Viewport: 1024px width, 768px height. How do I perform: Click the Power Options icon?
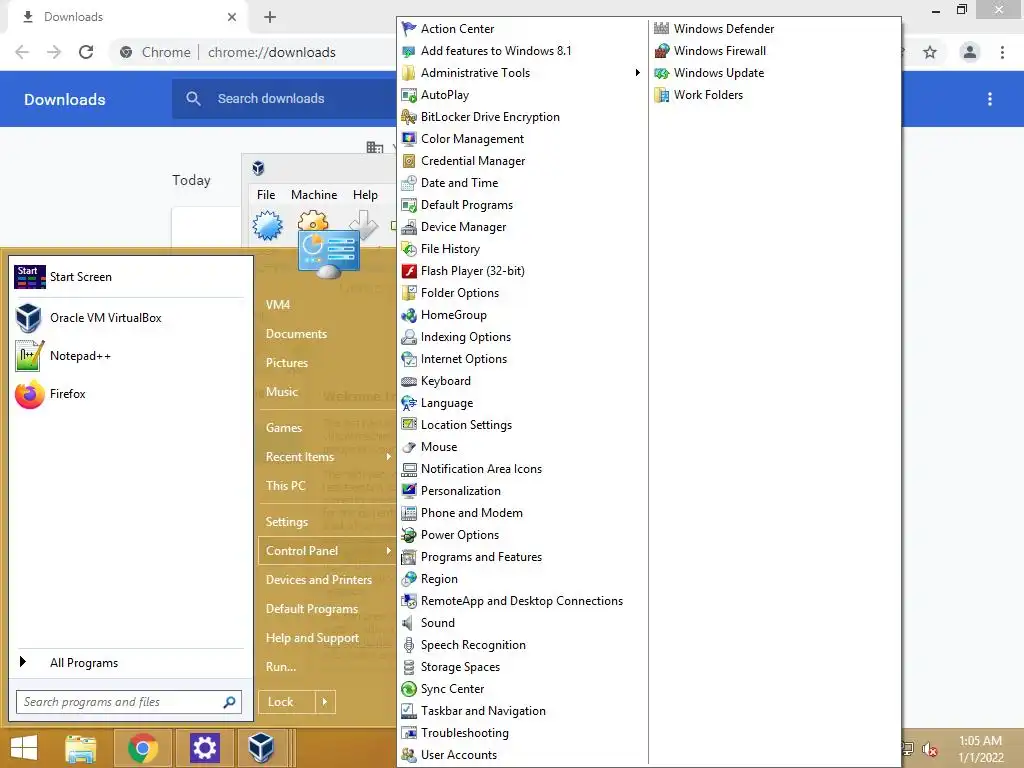(x=409, y=535)
